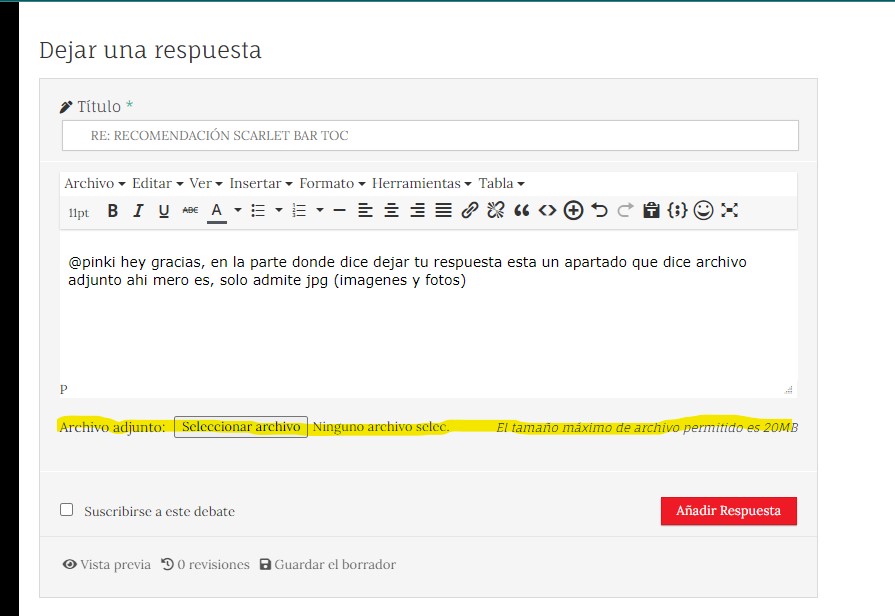Open the 11pt font size selector
This screenshot has width=895, height=616.
pyautogui.click(x=79, y=213)
